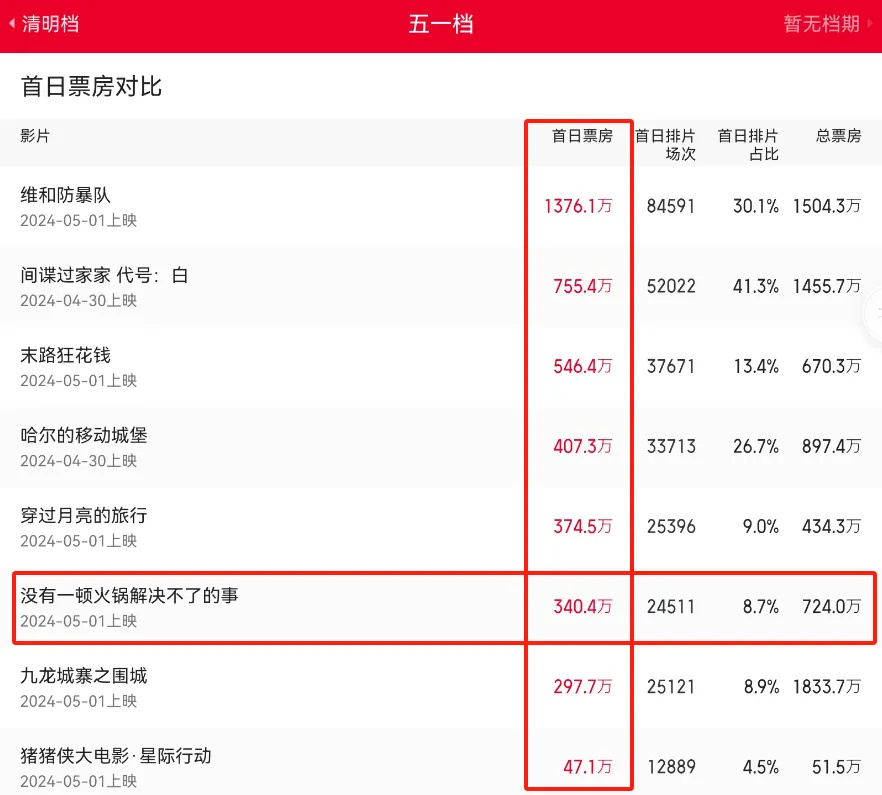Click the 52022 screenings count
The height and width of the screenshot is (795, 882).
click(x=671, y=286)
